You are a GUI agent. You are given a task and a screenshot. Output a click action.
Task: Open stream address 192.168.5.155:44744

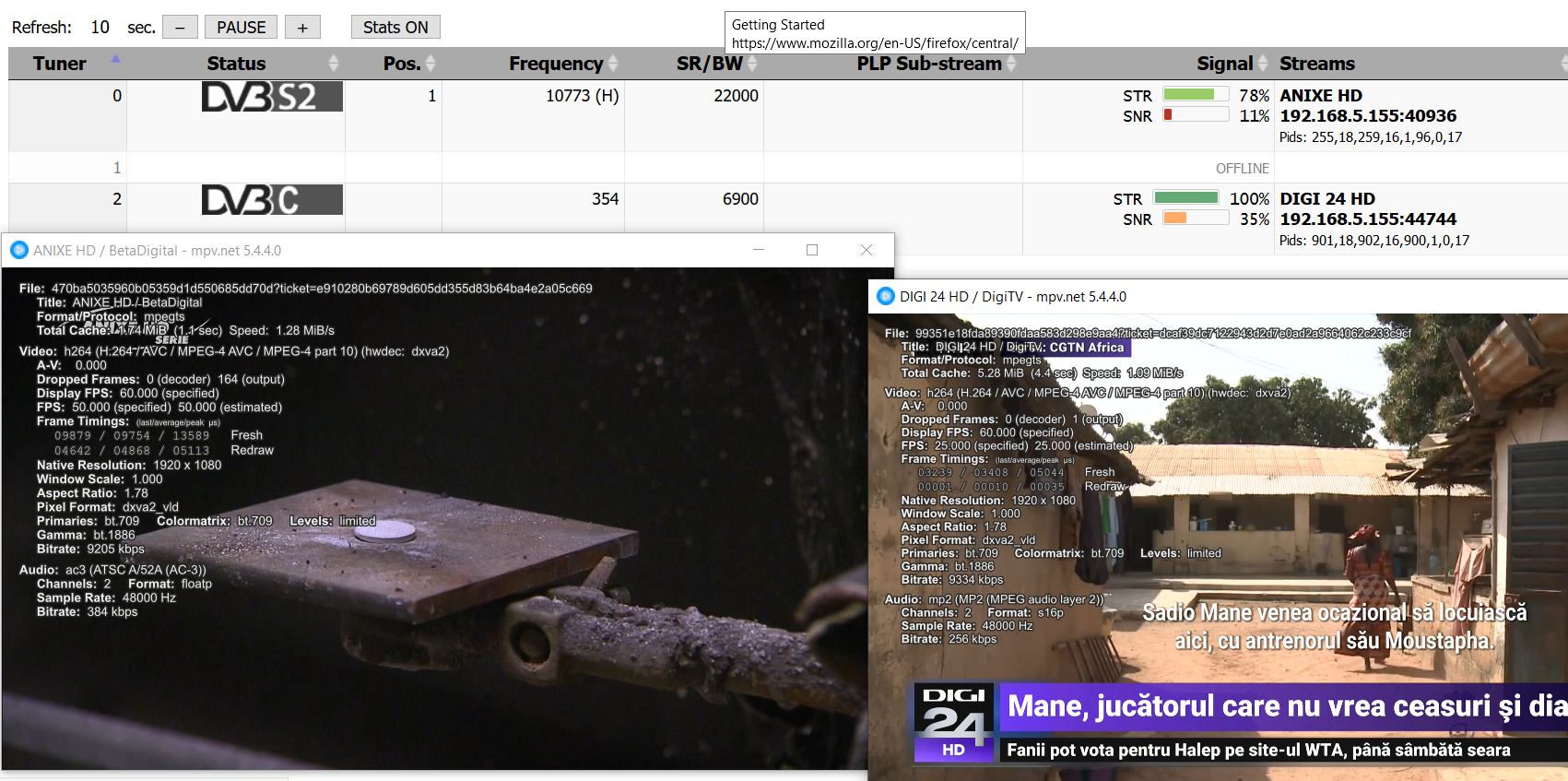(x=1368, y=219)
